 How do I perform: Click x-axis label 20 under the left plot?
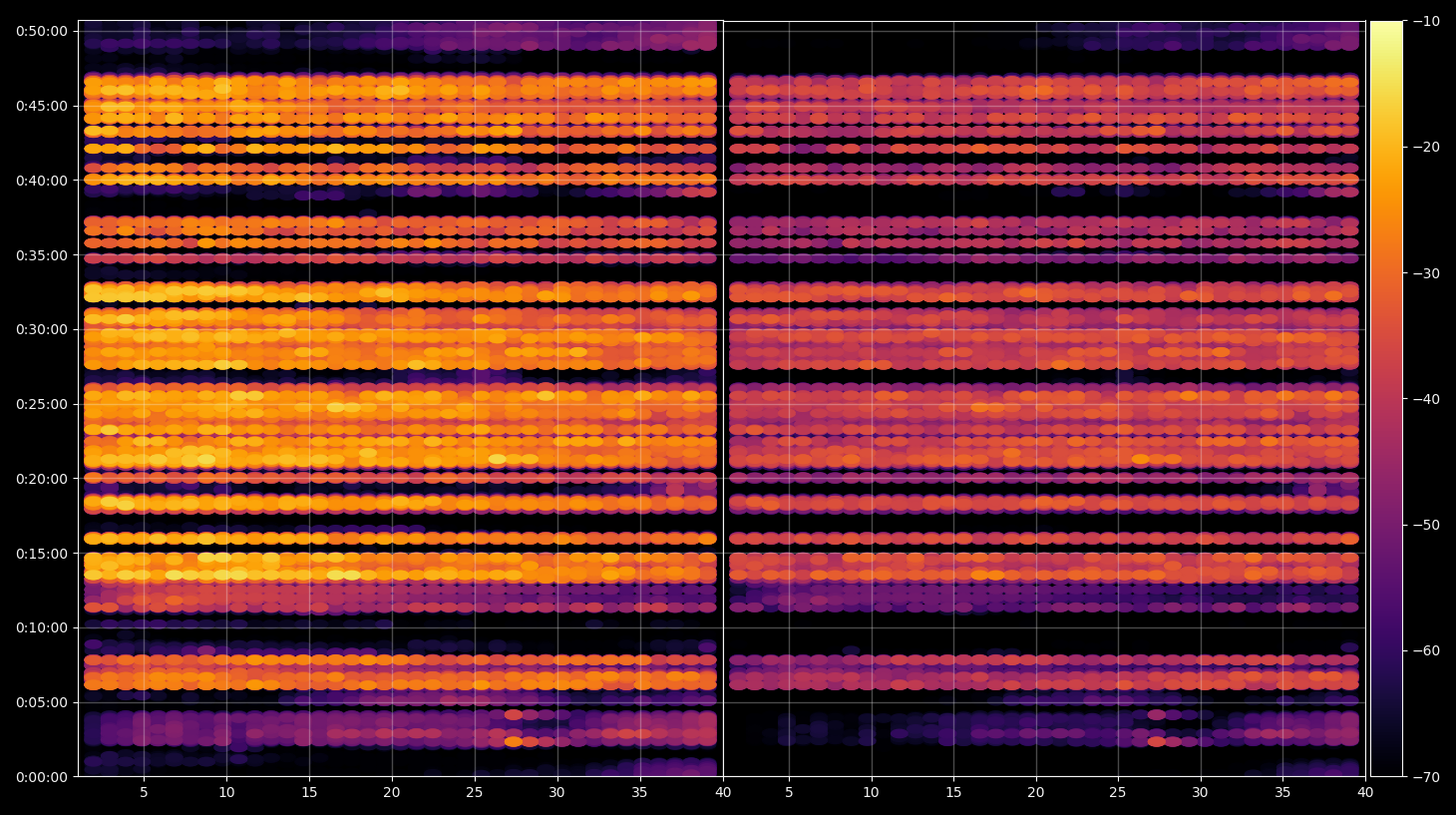click(392, 793)
